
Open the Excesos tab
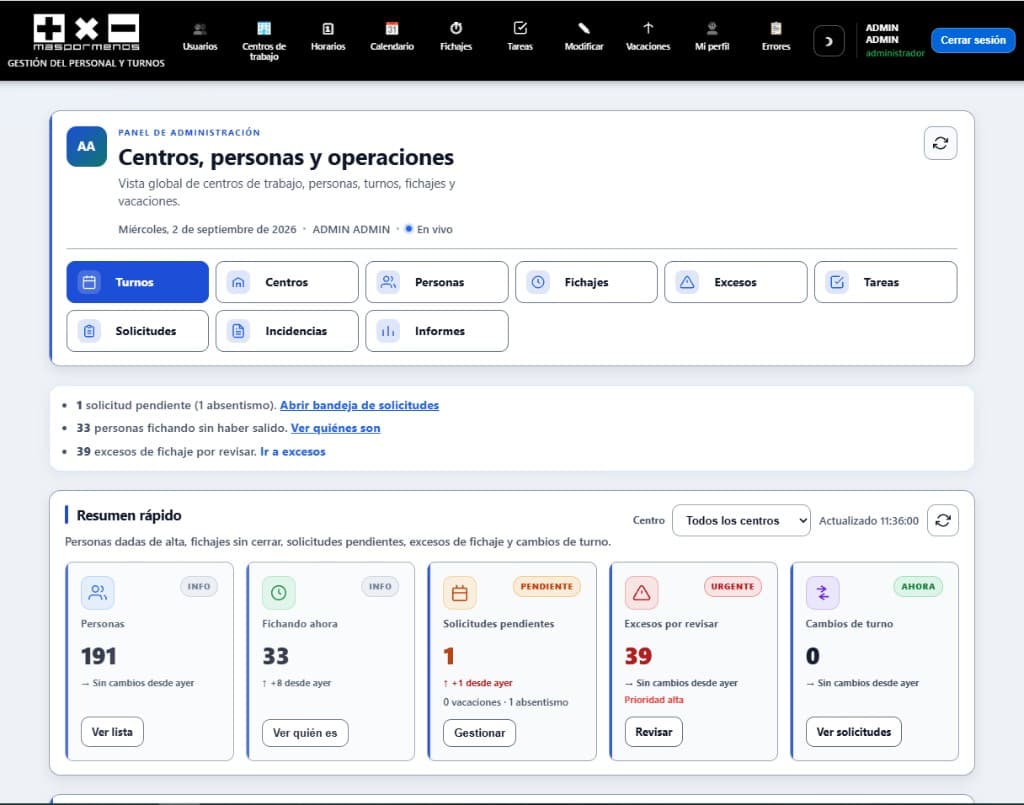click(736, 282)
